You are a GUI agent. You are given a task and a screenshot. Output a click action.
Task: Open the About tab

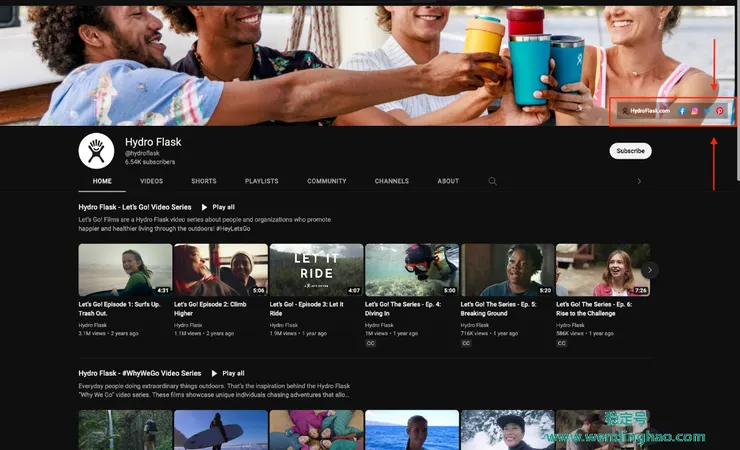(x=448, y=181)
